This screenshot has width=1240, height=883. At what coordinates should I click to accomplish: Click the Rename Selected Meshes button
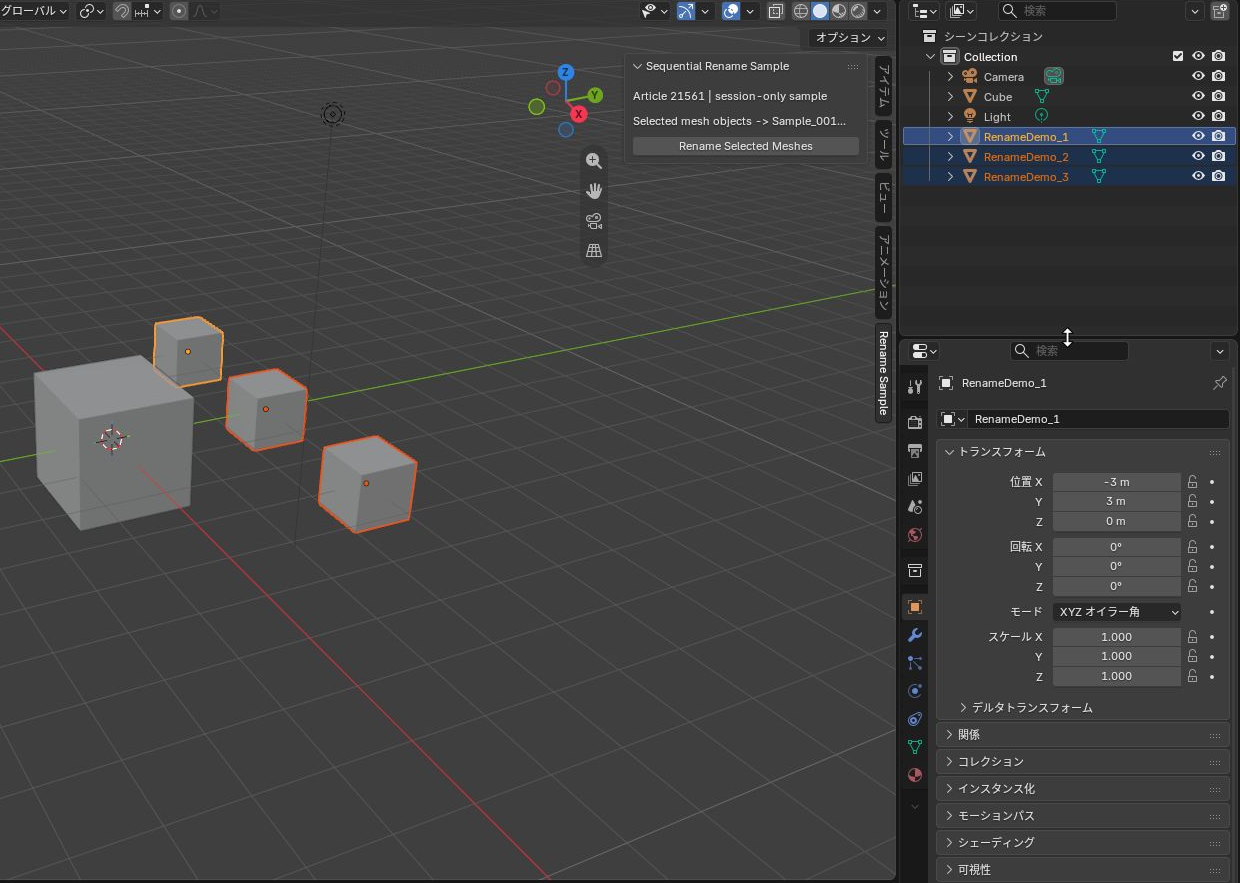(746, 146)
